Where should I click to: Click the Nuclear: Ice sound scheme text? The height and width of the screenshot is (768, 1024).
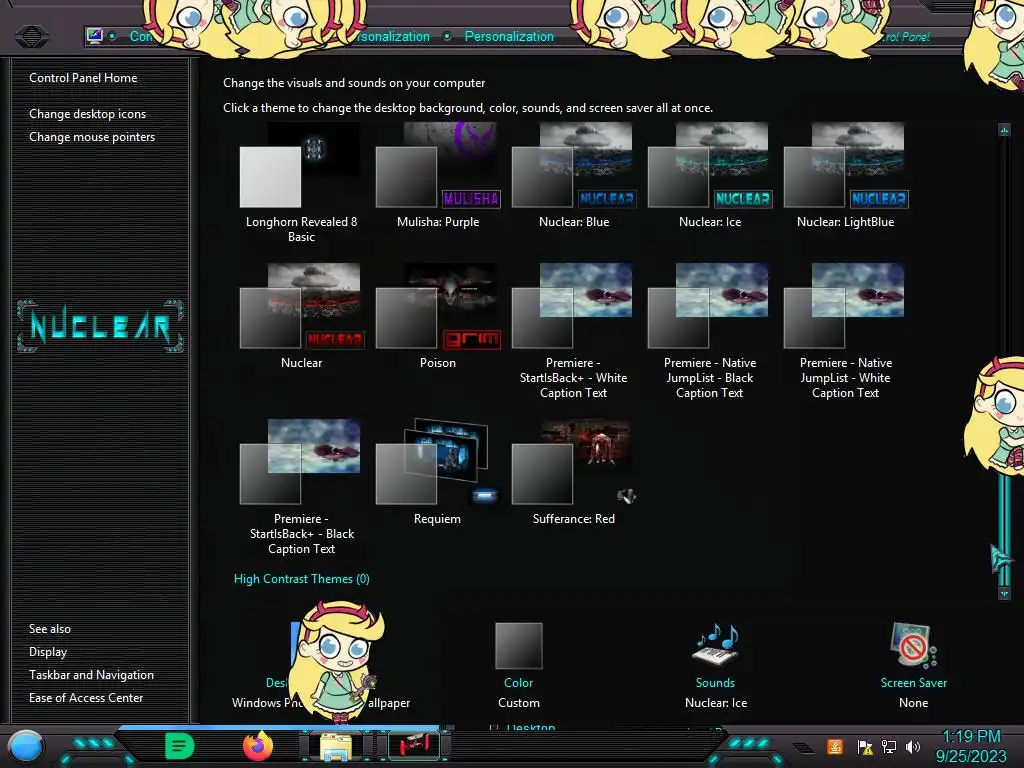[716, 703]
